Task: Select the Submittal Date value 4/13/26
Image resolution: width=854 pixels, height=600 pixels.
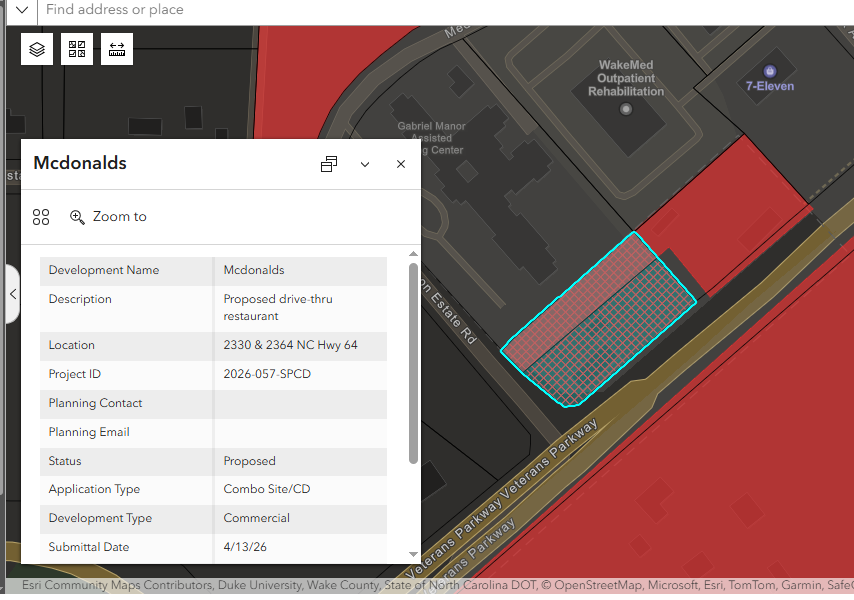Action: [245, 547]
